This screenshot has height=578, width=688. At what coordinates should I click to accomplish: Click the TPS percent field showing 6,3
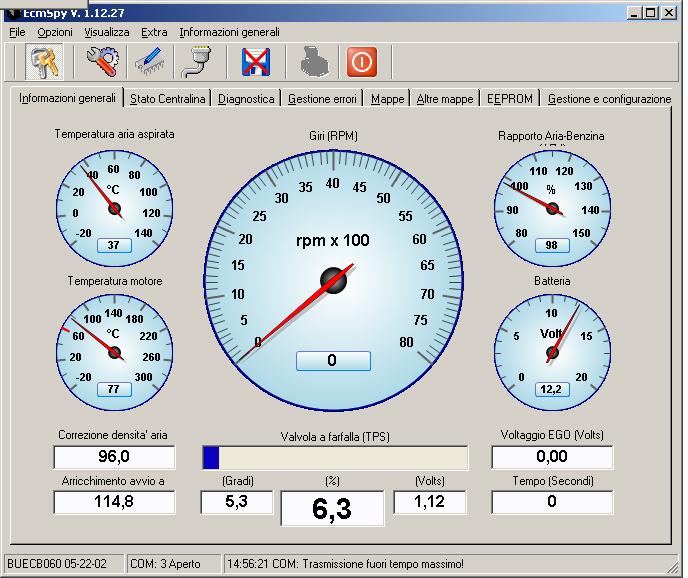pyautogui.click(x=332, y=508)
